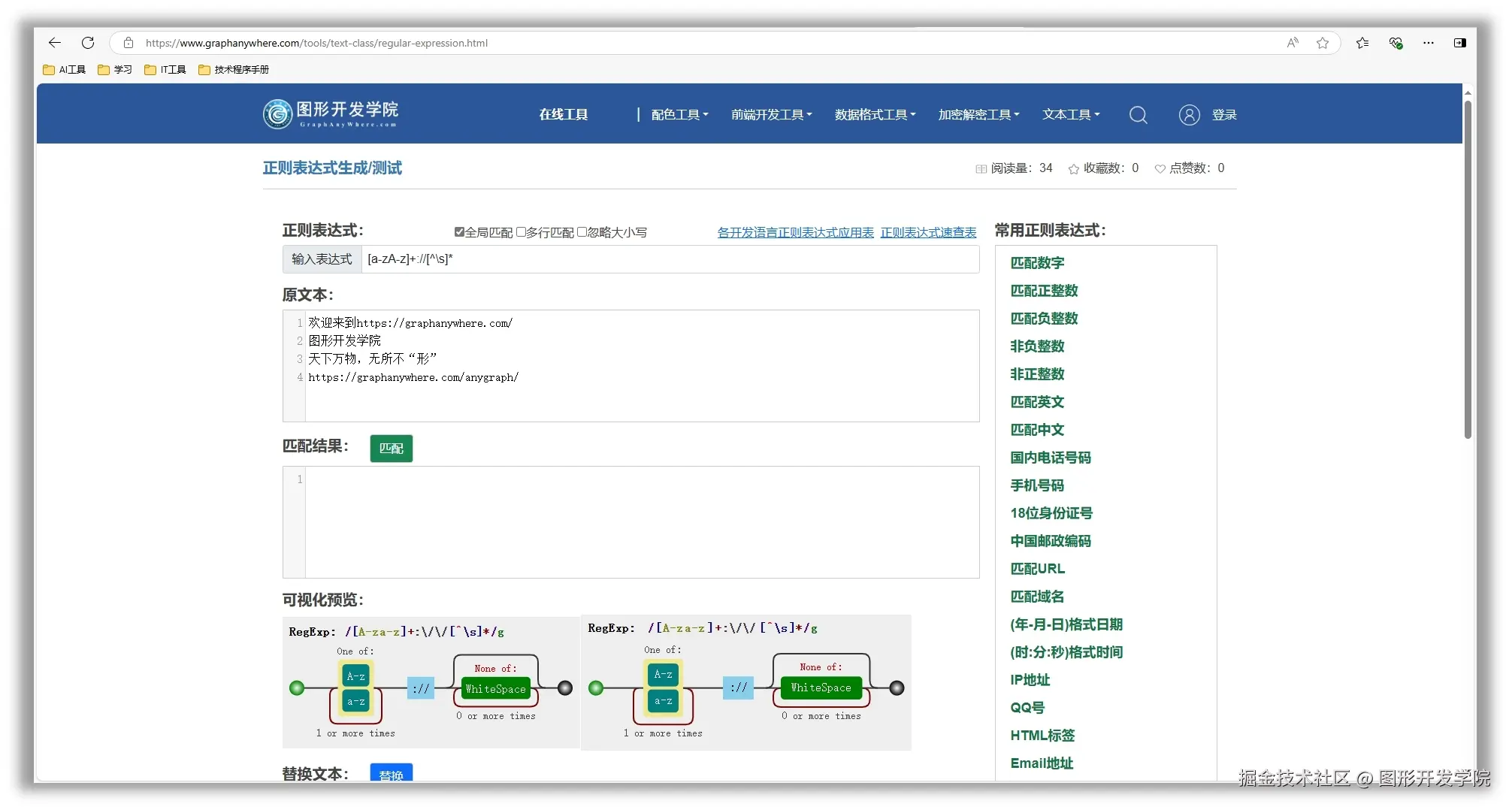Select the 匹配URL preset
Viewport: 1512px width, 810px height.
[1038, 569]
